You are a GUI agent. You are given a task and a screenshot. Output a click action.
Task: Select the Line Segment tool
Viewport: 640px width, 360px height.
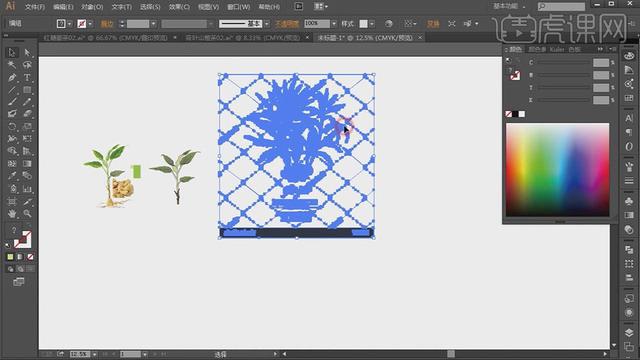[12, 90]
